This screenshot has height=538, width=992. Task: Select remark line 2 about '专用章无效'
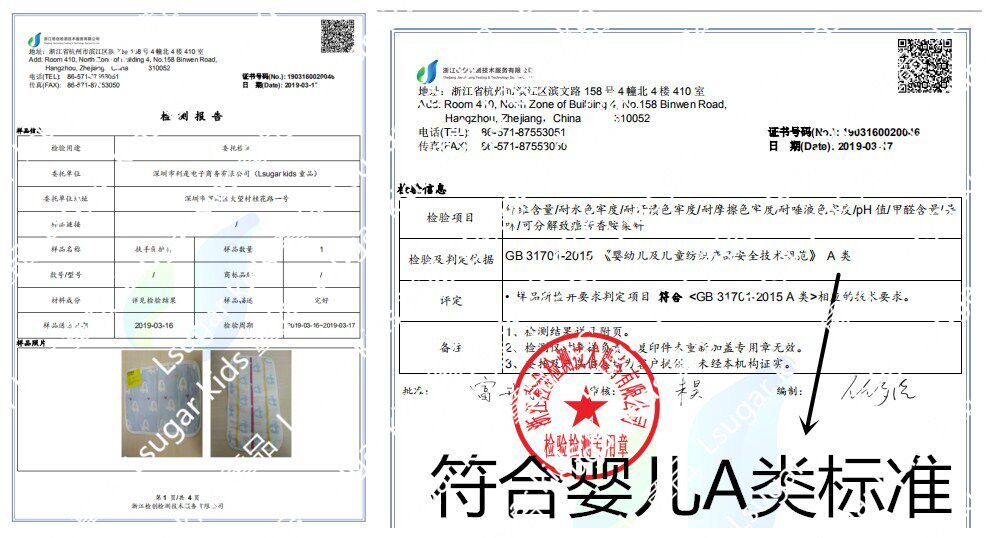click(x=655, y=347)
